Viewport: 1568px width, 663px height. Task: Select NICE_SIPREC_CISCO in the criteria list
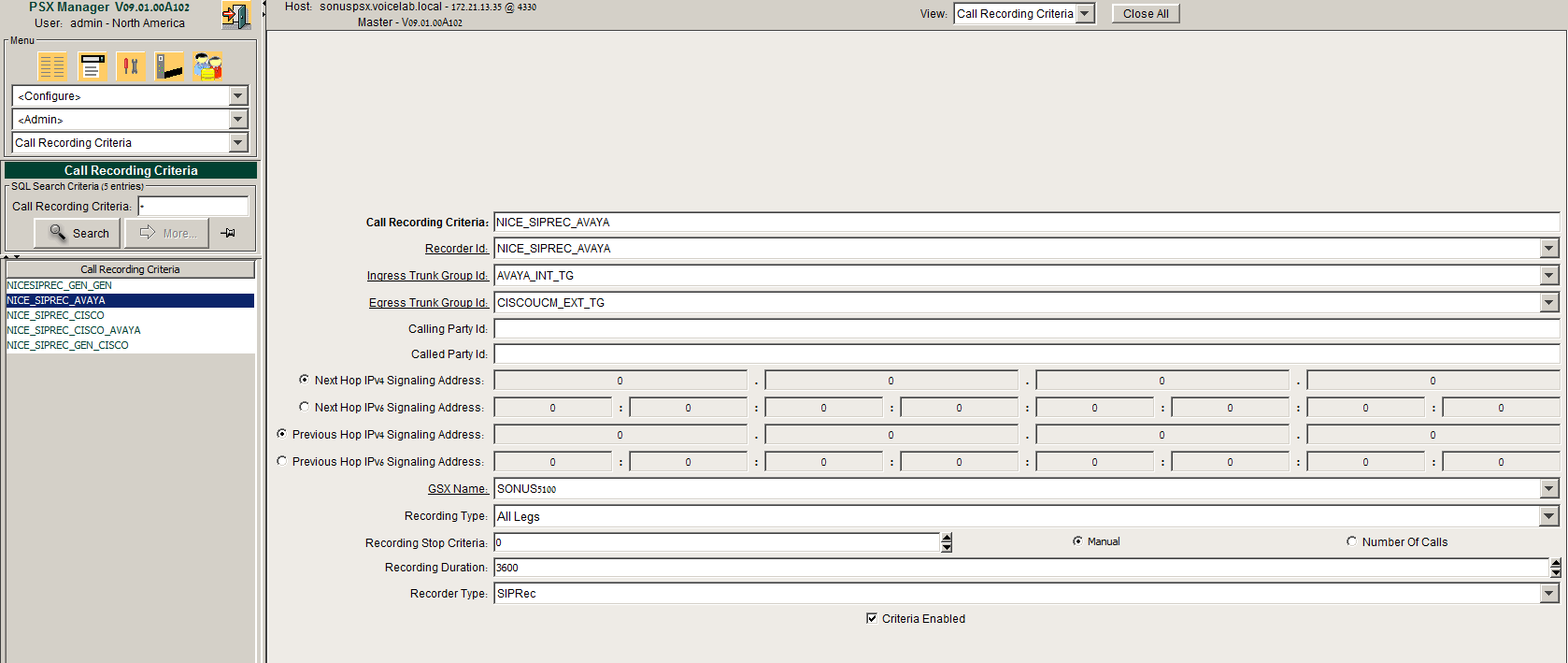[130, 315]
